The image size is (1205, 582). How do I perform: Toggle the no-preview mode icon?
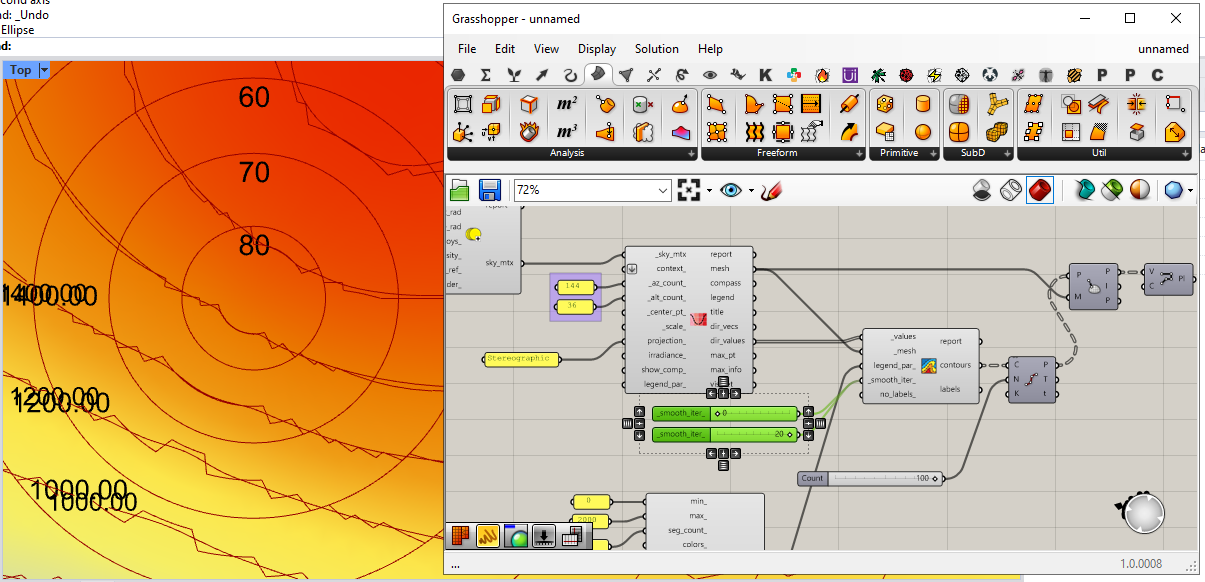[983, 190]
